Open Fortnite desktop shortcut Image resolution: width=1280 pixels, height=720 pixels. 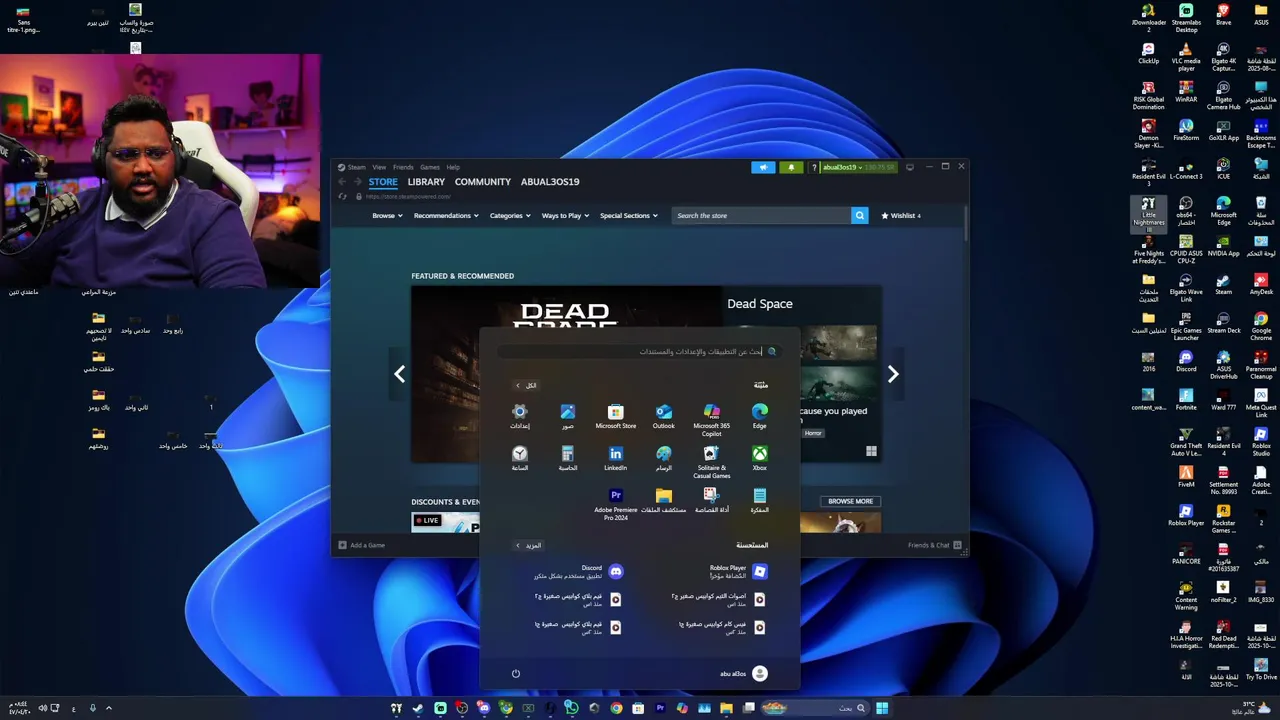[x=1186, y=399]
